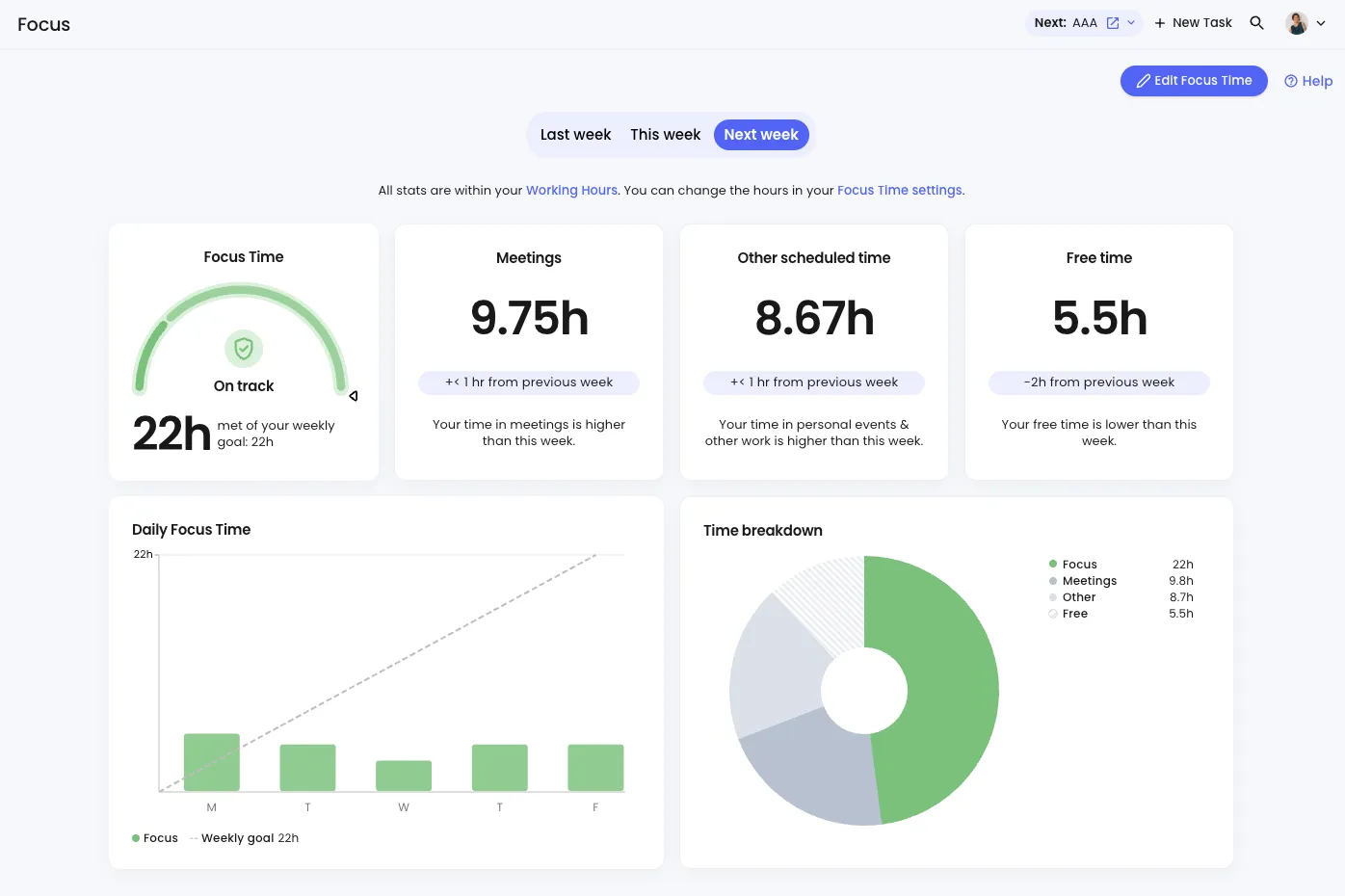Open the next task AAA external link icon
Image resolution: width=1345 pixels, height=896 pixels.
1113,23
